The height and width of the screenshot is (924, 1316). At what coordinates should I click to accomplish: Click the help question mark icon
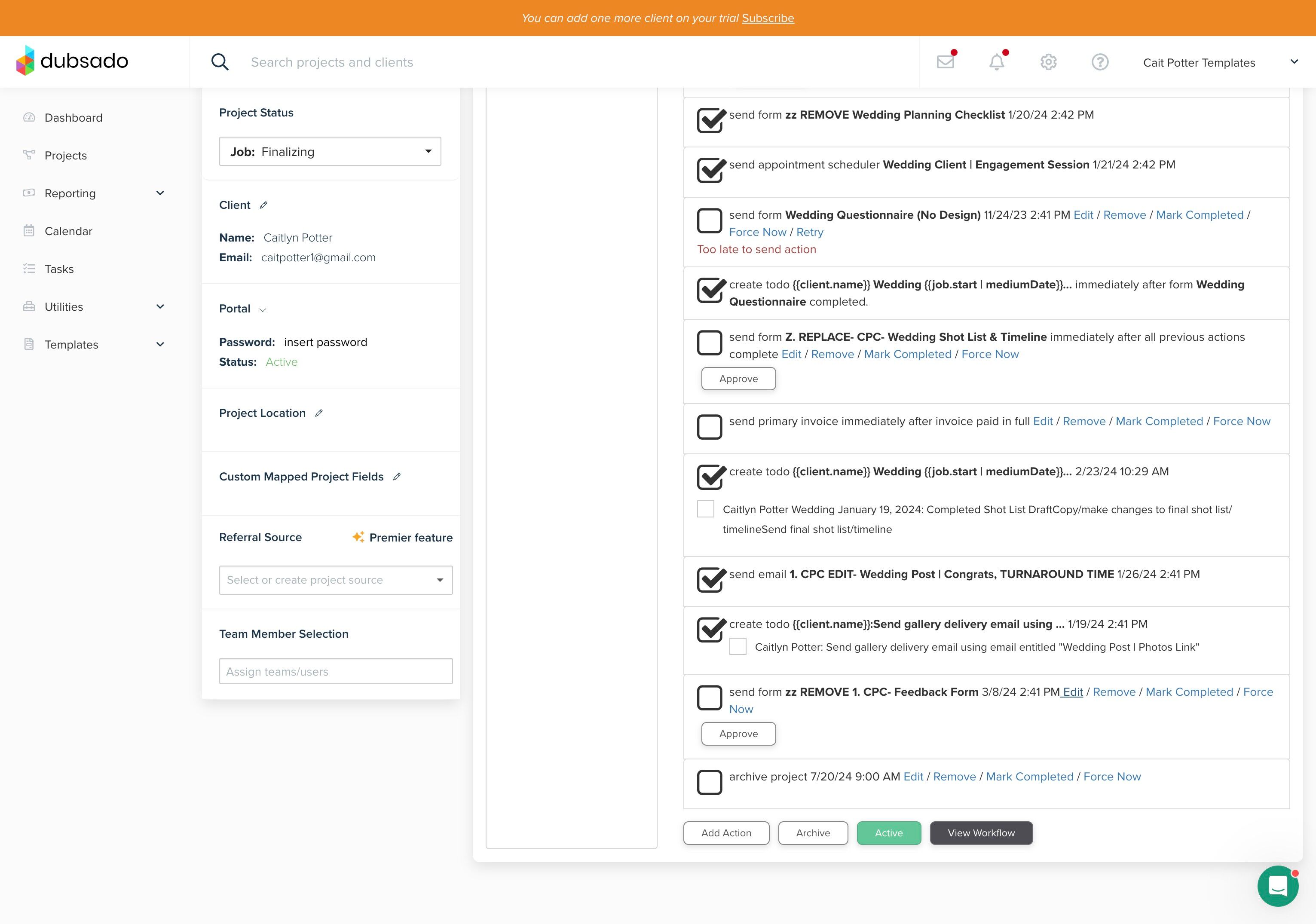point(1099,62)
